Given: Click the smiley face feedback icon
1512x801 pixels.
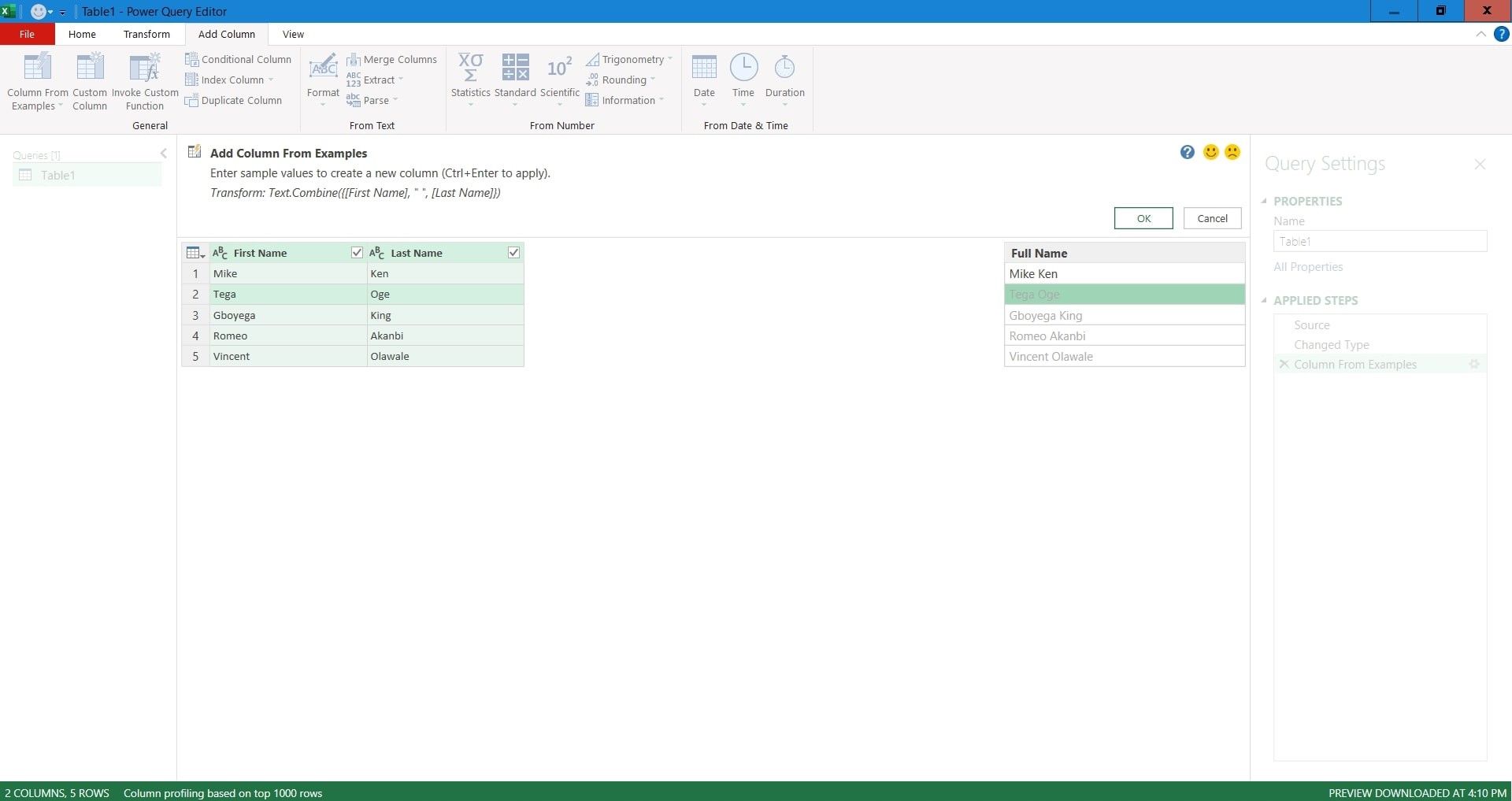Looking at the screenshot, I should point(1211,152).
